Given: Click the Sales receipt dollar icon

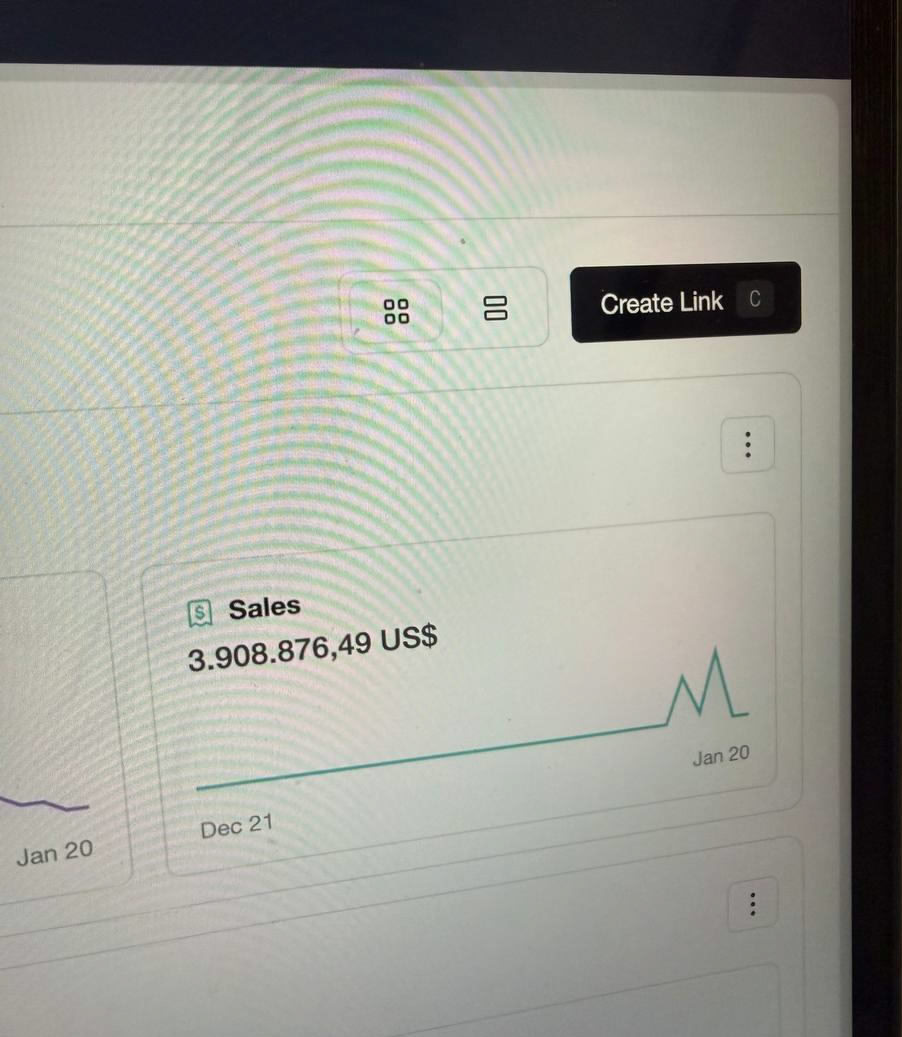Looking at the screenshot, I should click(200, 613).
